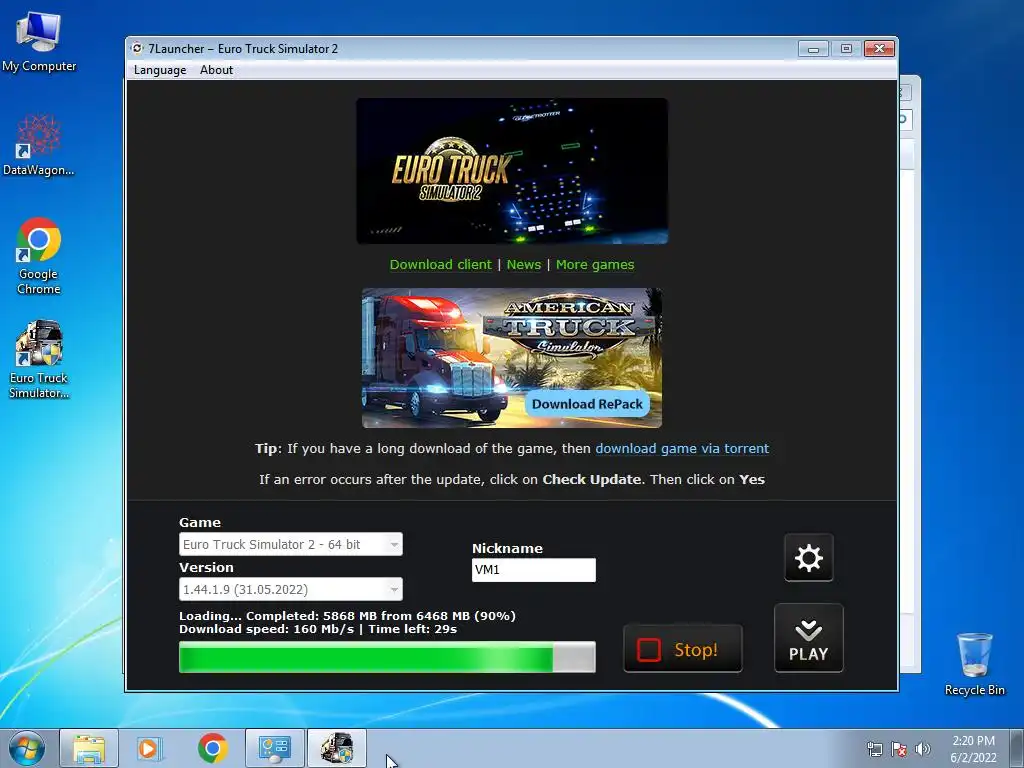Screen dimensions: 1024x768
Task: Open the About menu
Action: [216, 70]
